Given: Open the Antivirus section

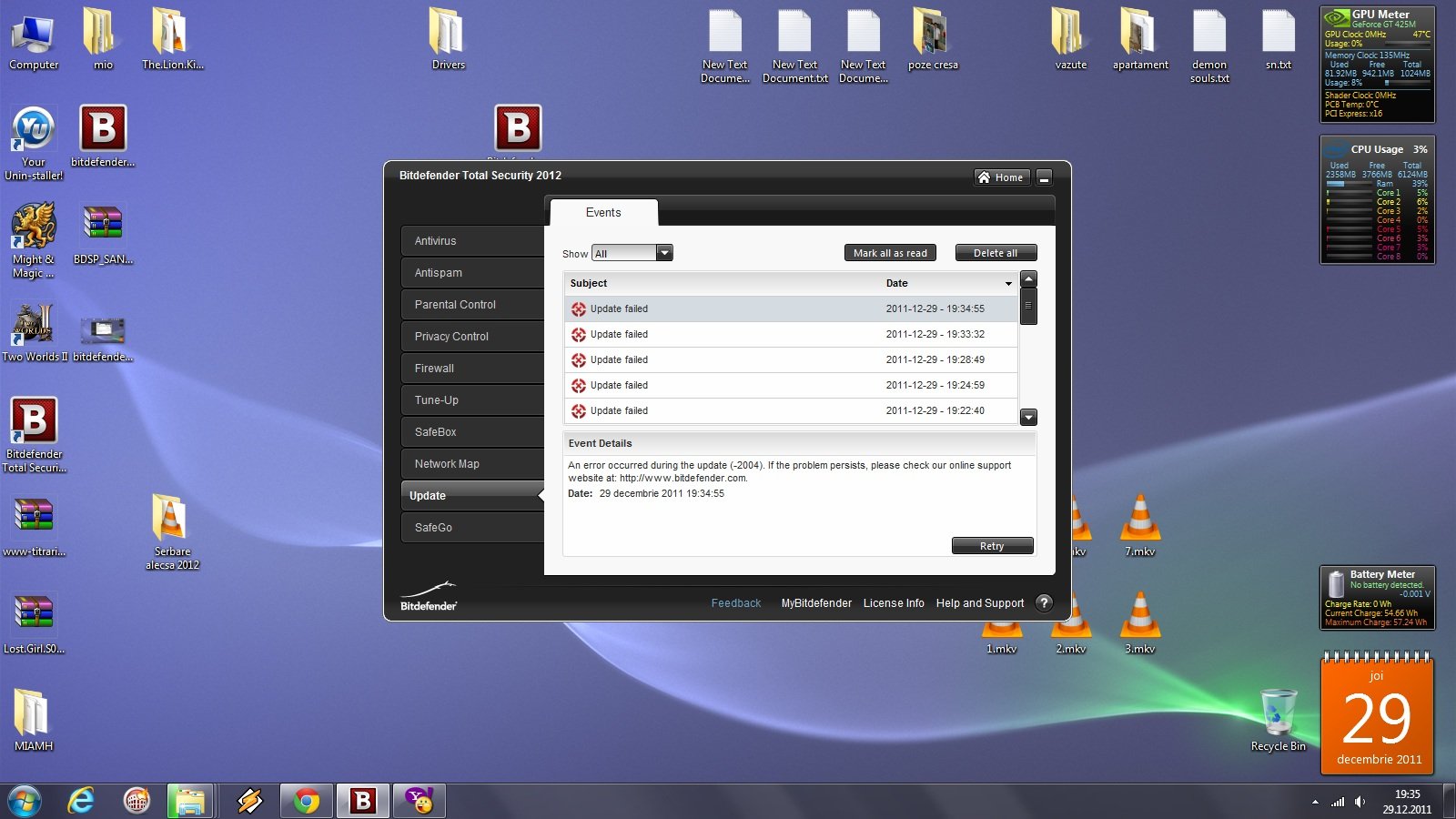Looking at the screenshot, I should 472,241.
